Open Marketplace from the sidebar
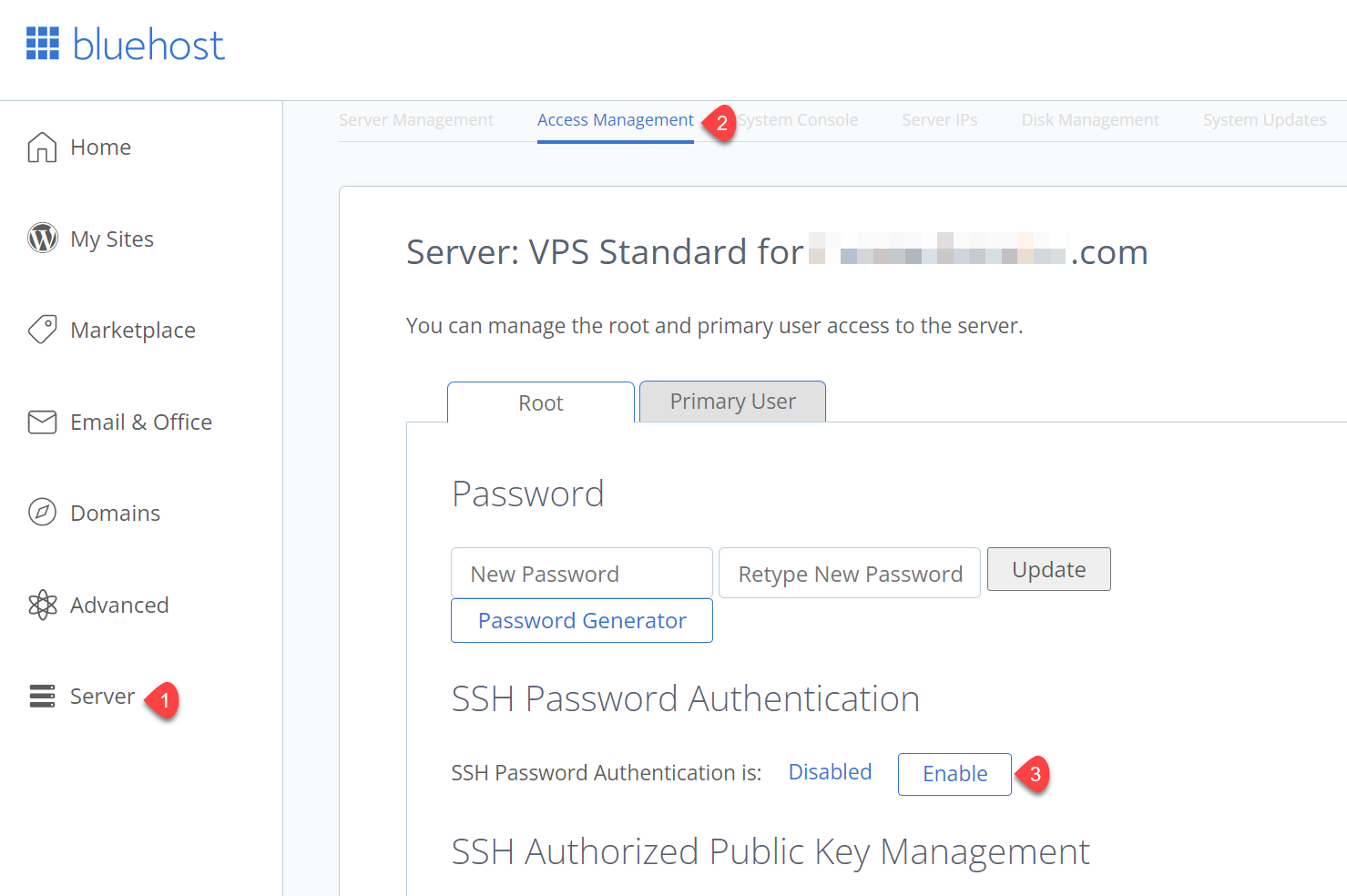 pos(133,331)
